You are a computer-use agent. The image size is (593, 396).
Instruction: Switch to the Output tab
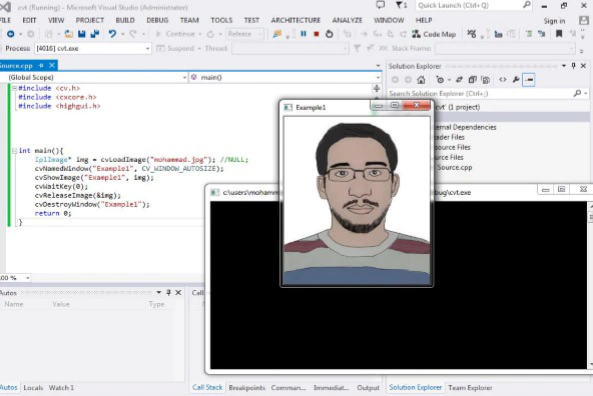[x=368, y=388]
